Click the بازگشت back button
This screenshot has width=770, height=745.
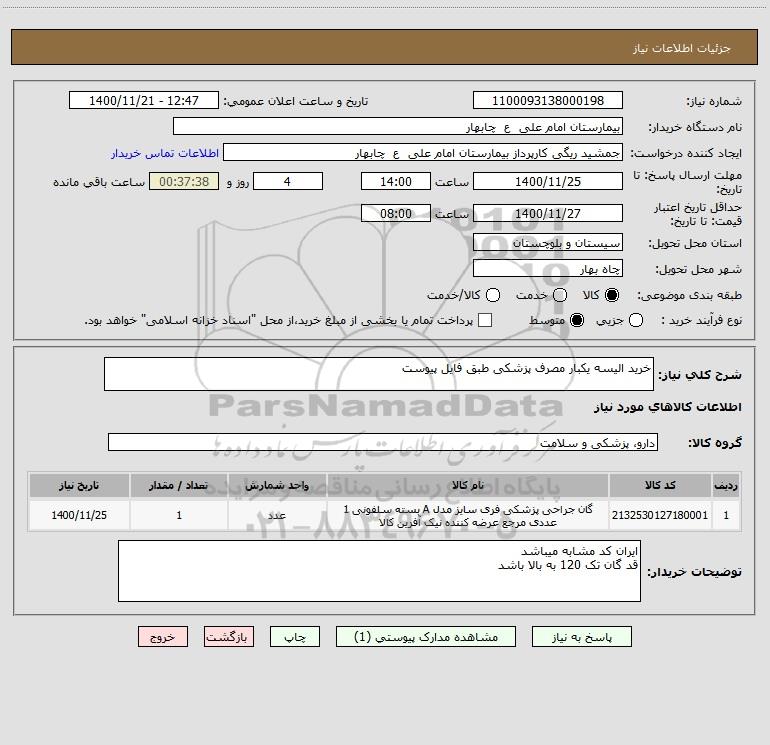[x=229, y=636]
